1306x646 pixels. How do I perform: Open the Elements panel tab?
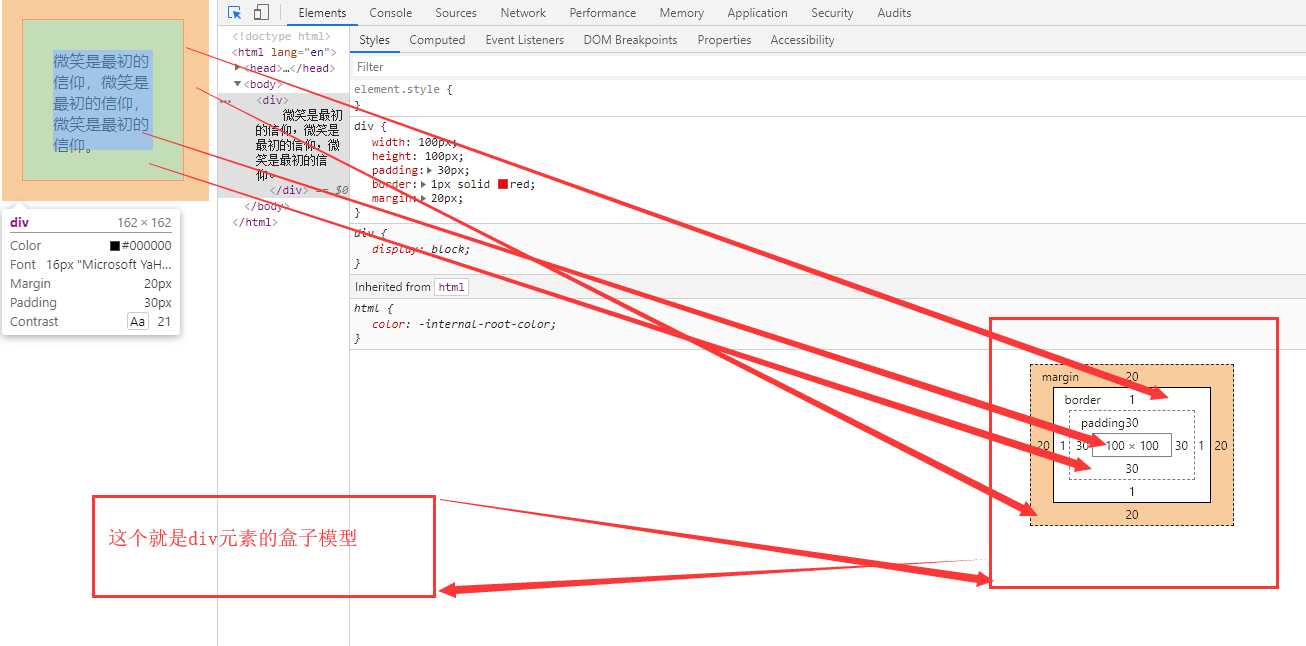[x=322, y=13]
